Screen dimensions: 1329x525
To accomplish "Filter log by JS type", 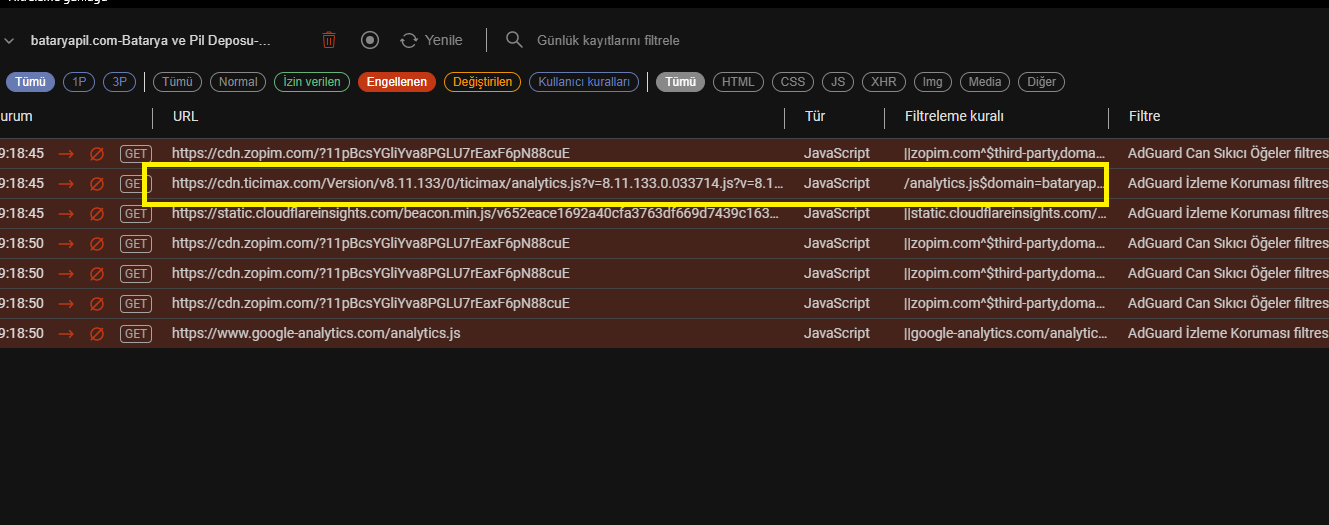I will [x=838, y=82].
